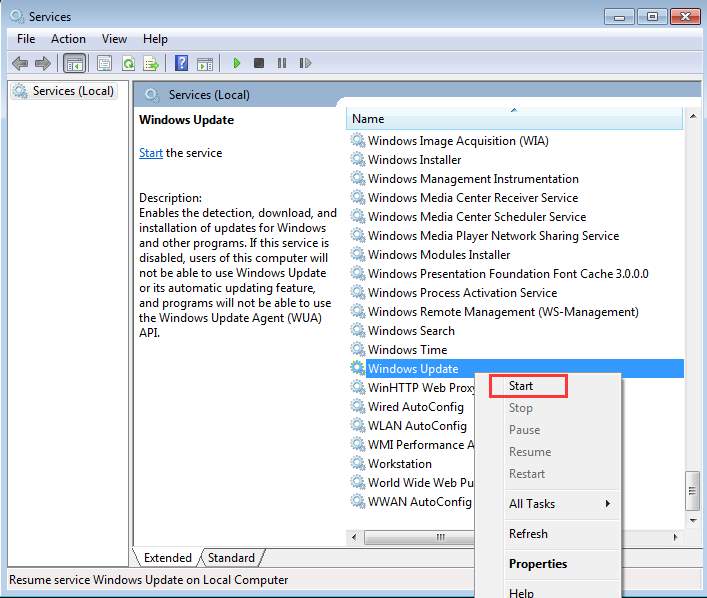Click the Export List toolbar icon
This screenshot has height=598, width=707.
tap(151, 63)
